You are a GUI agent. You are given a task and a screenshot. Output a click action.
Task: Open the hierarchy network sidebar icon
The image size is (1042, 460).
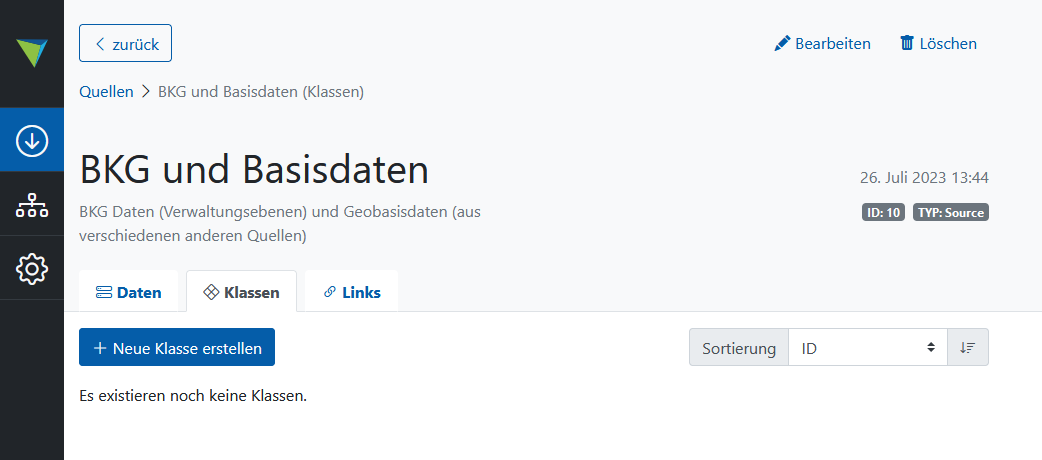(x=32, y=204)
